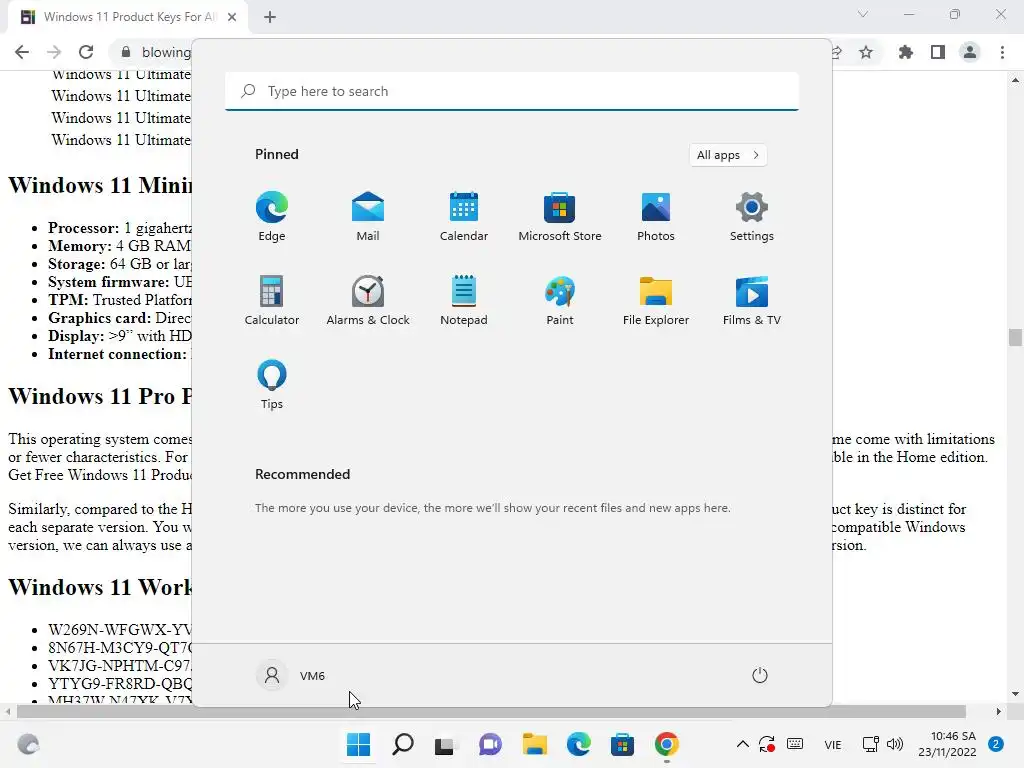Screen dimensions: 1024x768
Task: Show hidden system tray icons
Action: 743,744
